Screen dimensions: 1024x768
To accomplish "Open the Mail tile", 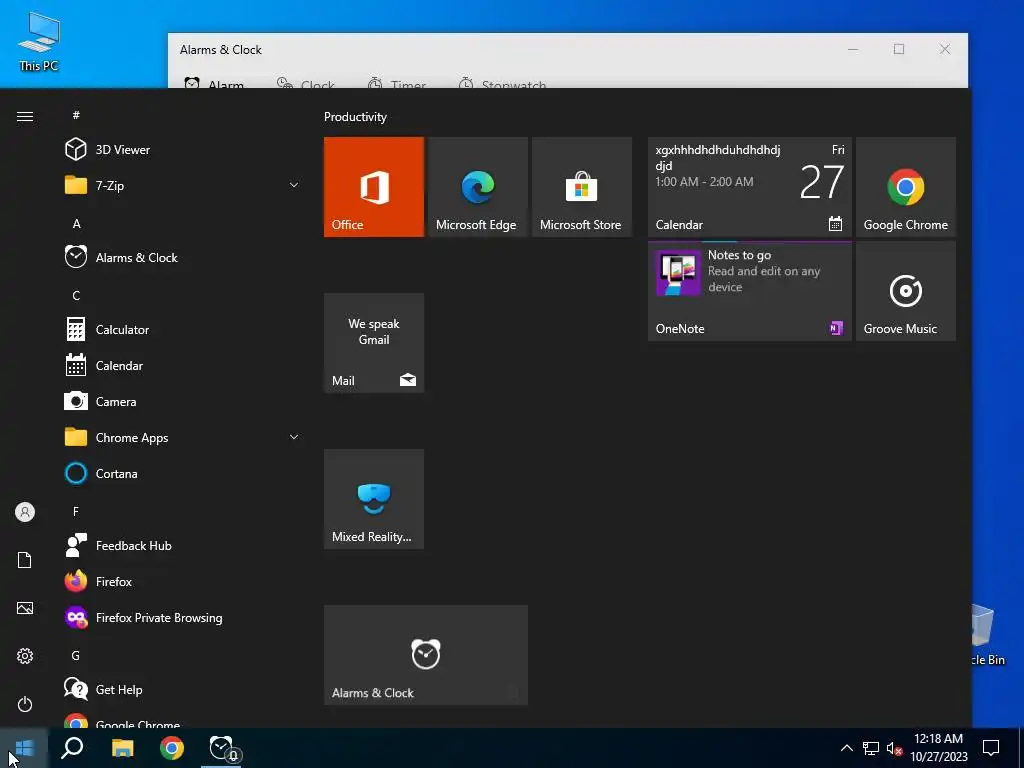I will (374, 343).
